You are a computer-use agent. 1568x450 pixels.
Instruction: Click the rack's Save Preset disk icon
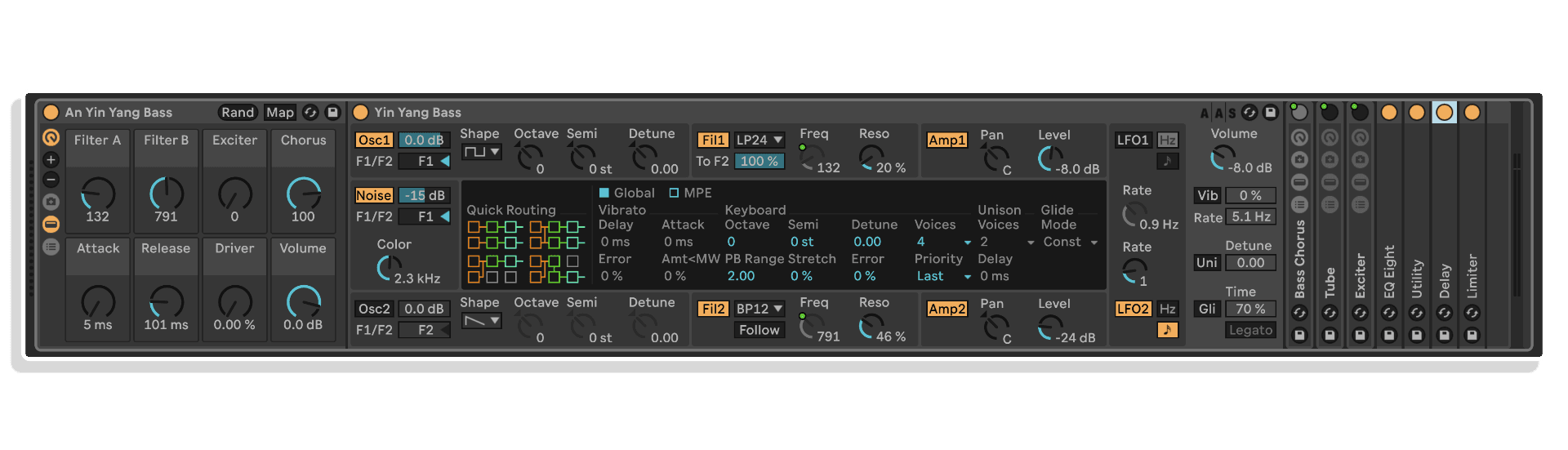[332, 113]
